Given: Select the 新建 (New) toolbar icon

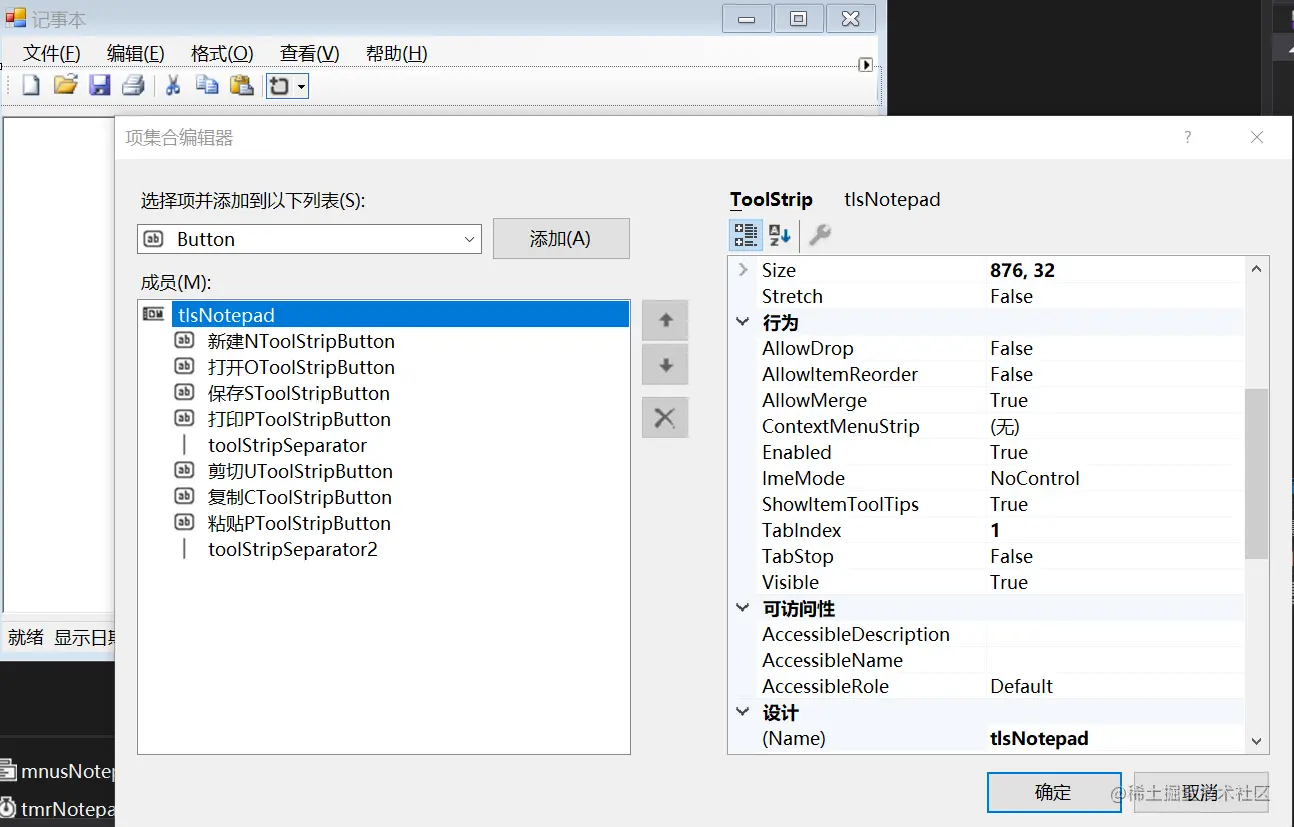Looking at the screenshot, I should 30,85.
